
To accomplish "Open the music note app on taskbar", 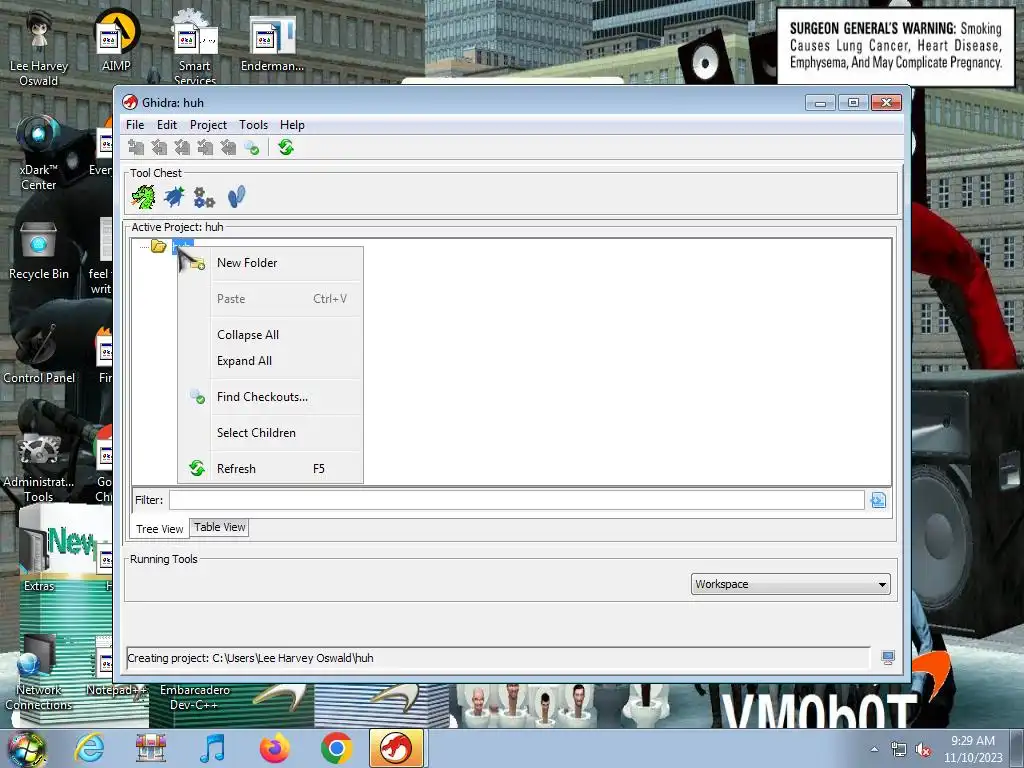I will (x=213, y=748).
